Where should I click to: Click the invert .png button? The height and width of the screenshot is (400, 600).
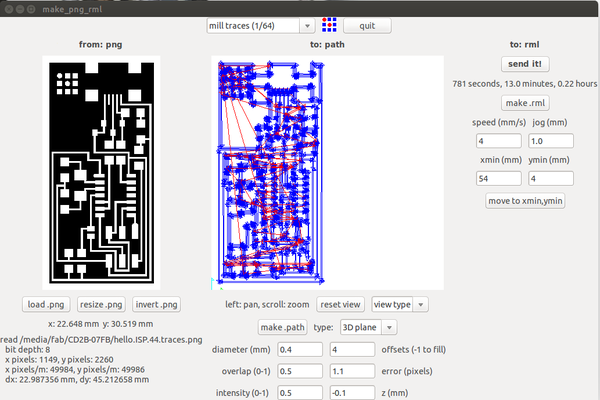click(x=156, y=304)
